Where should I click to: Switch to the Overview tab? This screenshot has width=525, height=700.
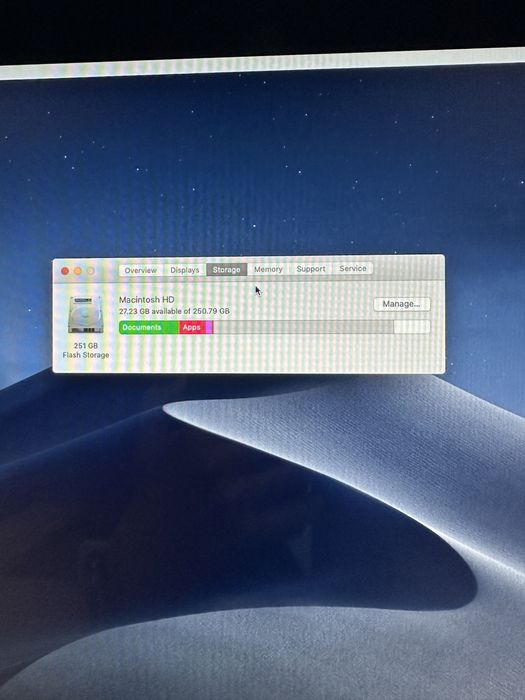click(141, 270)
